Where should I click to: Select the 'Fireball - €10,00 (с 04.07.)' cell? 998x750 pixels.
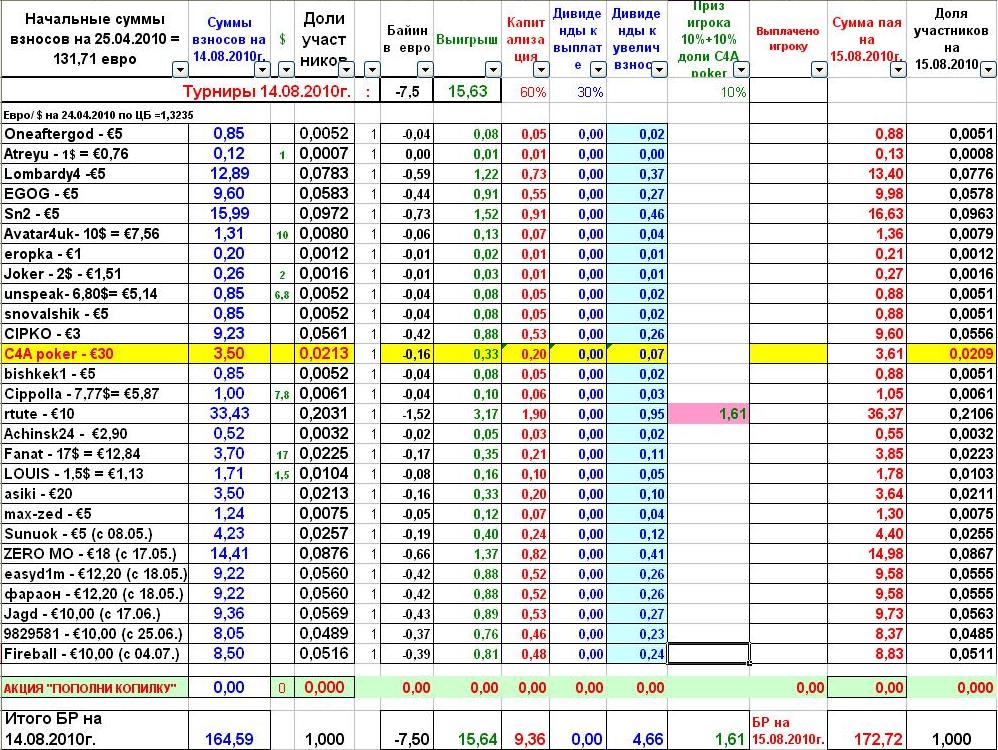[95, 654]
